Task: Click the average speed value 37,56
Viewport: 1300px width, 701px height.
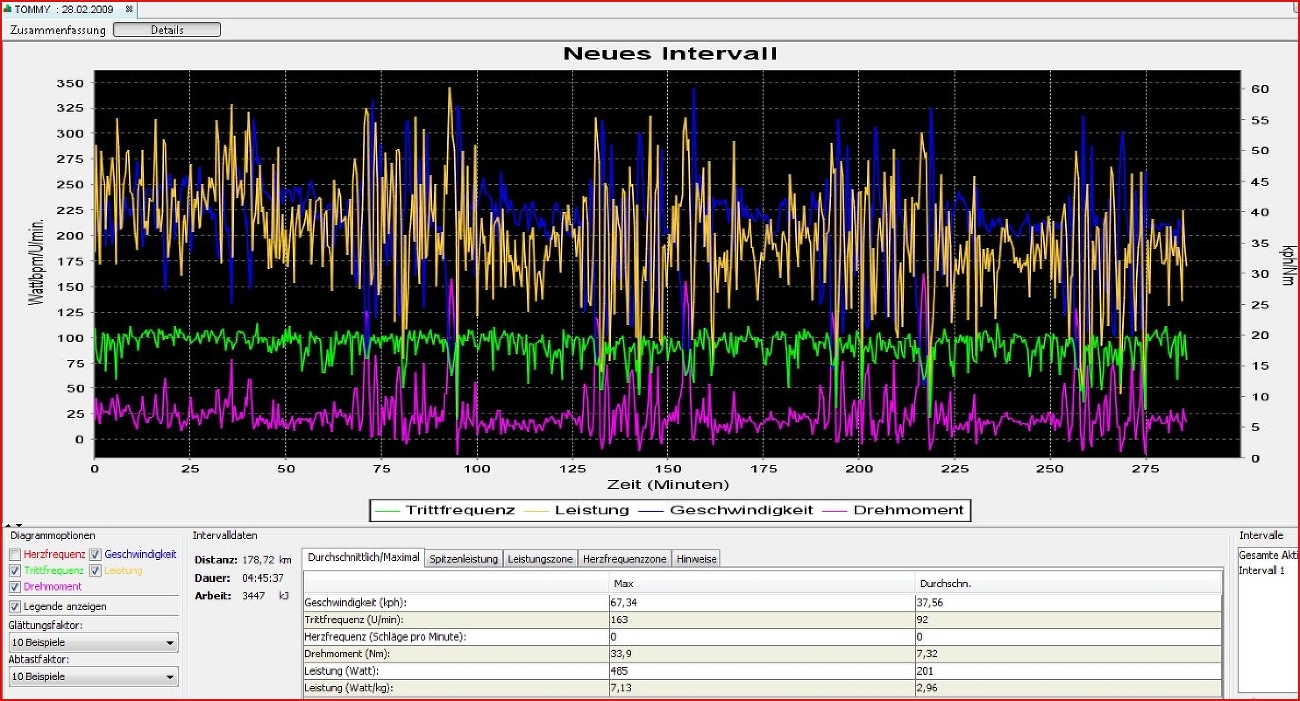Action: tap(932, 603)
